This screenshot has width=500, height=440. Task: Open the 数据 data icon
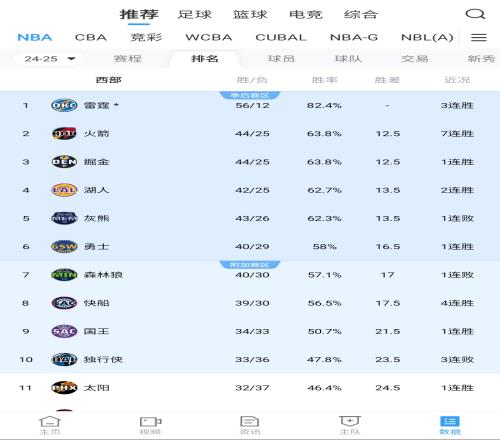(450, 425)
